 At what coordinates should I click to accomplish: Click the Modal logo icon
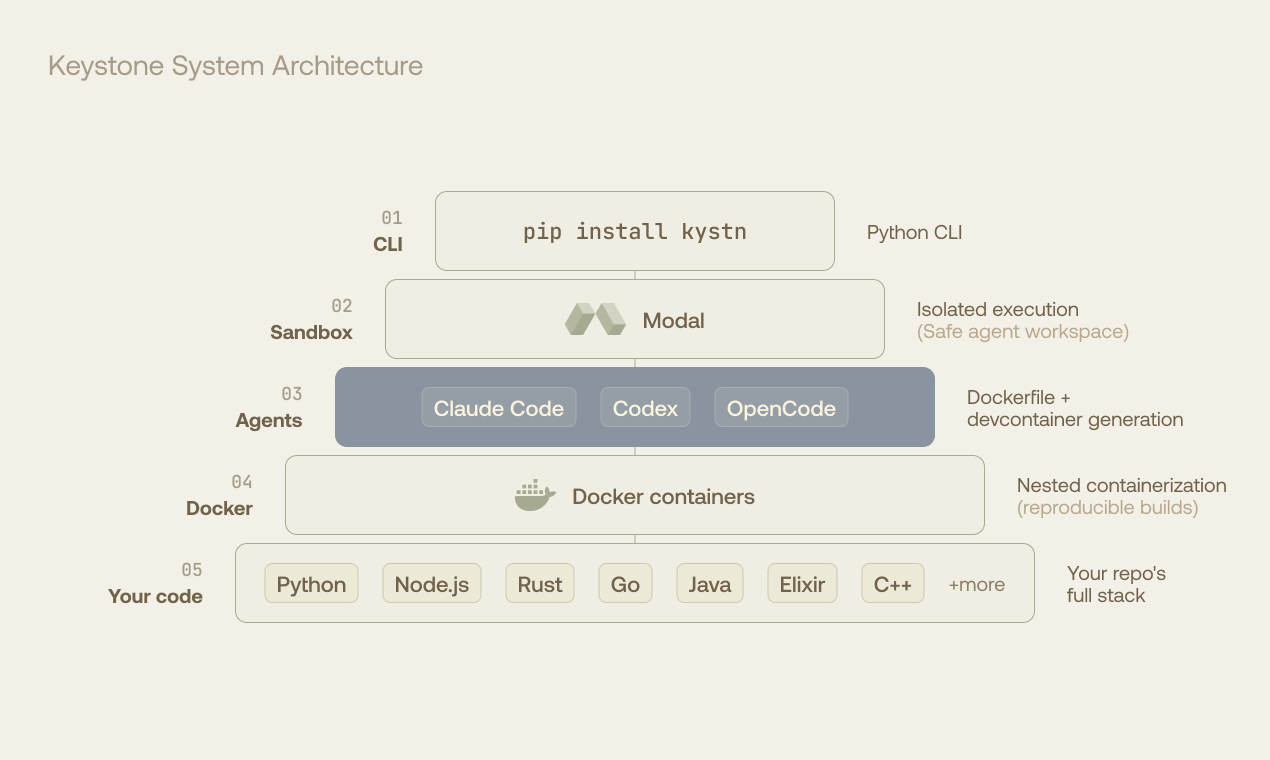(x=595, y=320)
